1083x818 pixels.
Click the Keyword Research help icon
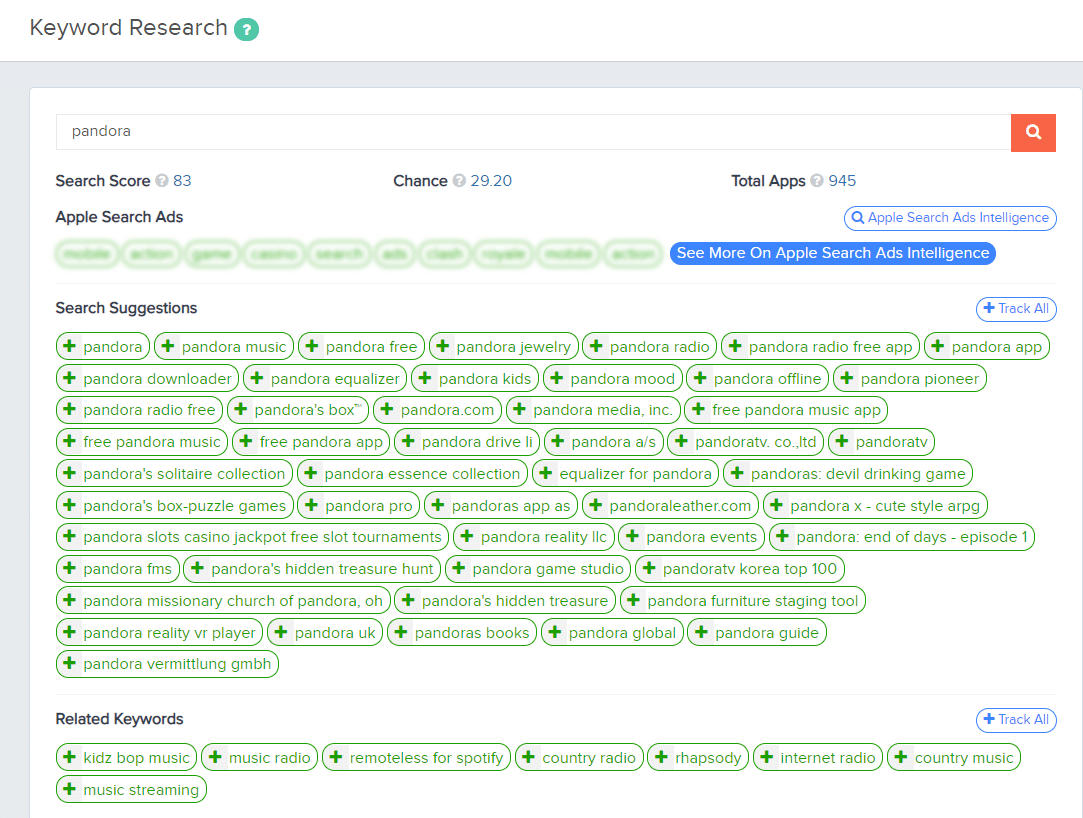(247, 30)
